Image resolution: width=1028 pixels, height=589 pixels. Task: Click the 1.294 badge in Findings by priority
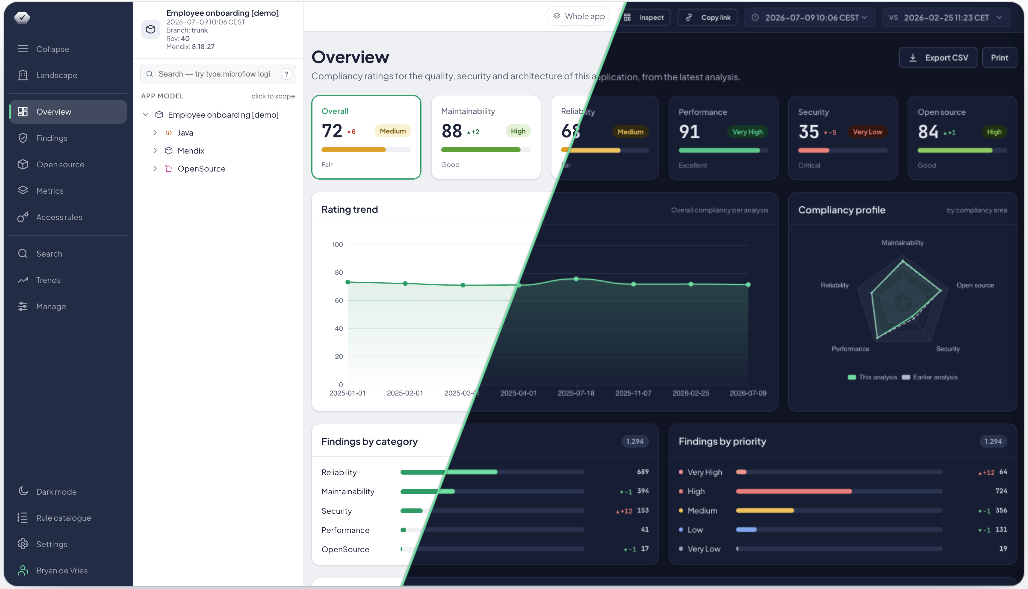[993, 441]
